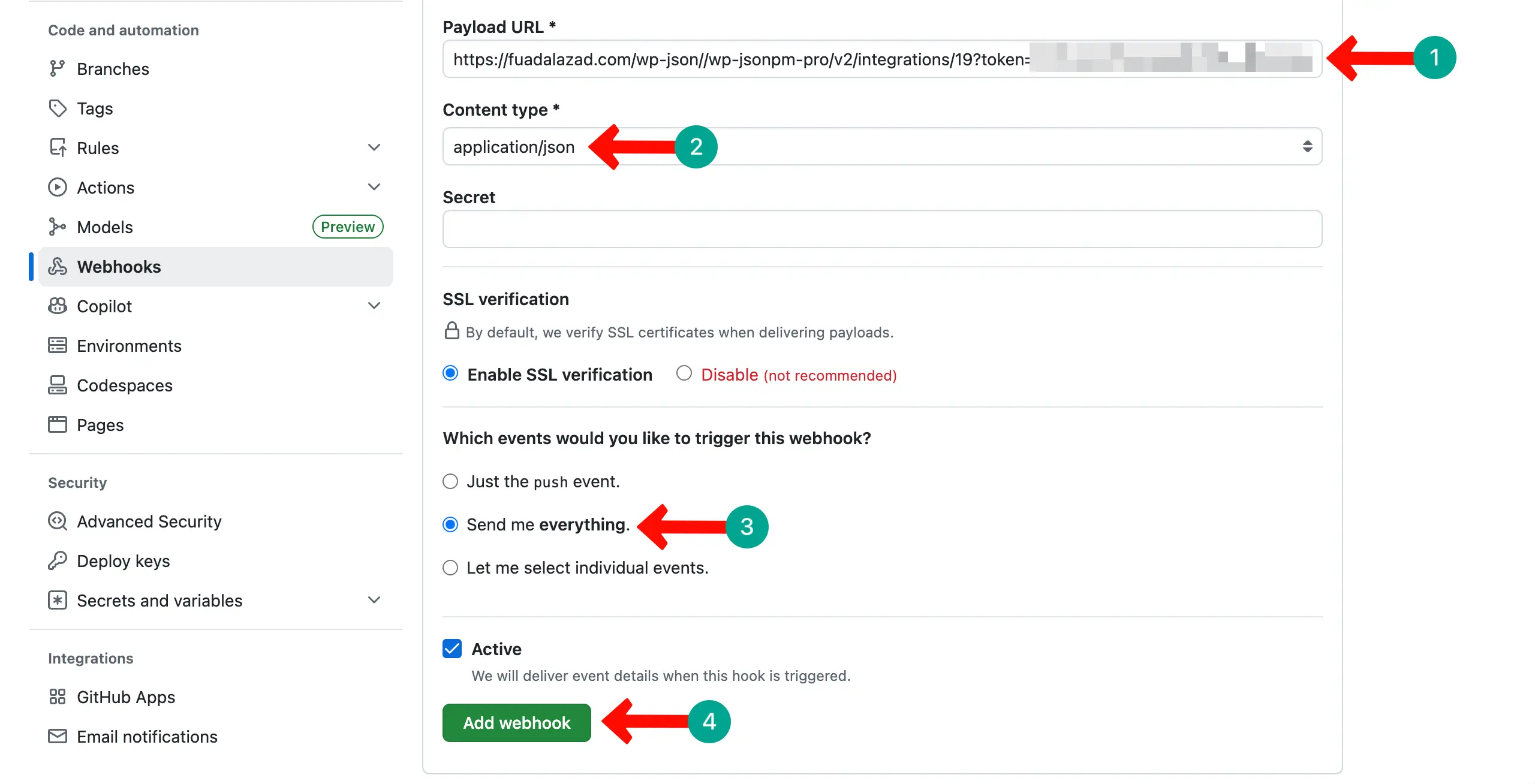
Task: Expand the Rules section
Action: click(x=374, y=147)
